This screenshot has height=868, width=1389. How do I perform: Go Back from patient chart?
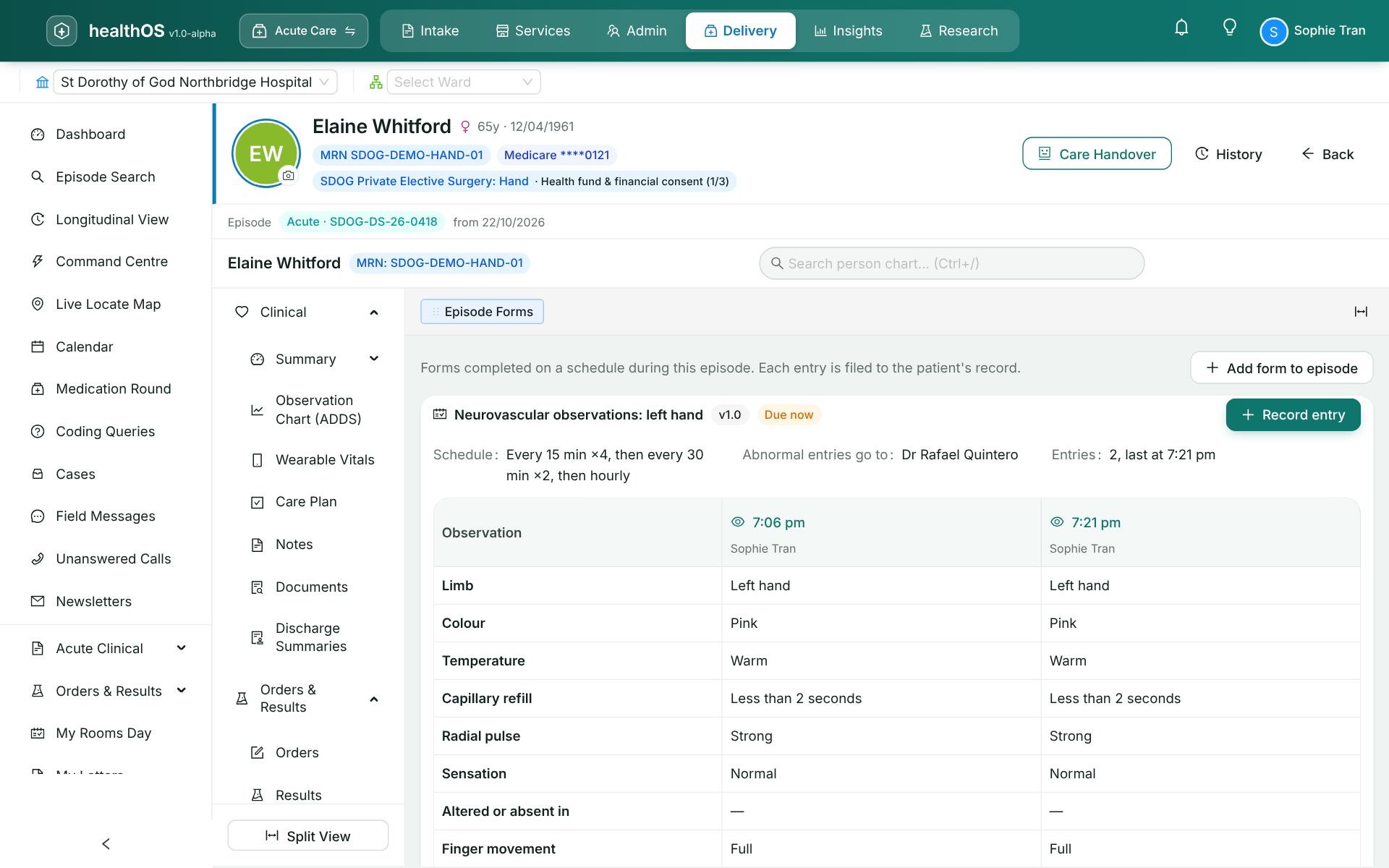[1328, 153]
